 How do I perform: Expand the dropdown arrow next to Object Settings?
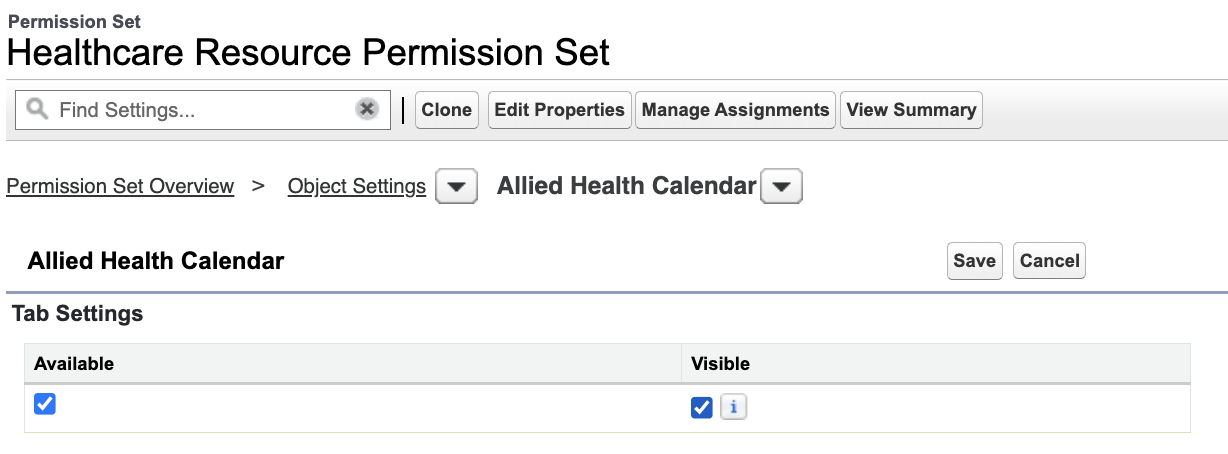click(x=456, y=187)
